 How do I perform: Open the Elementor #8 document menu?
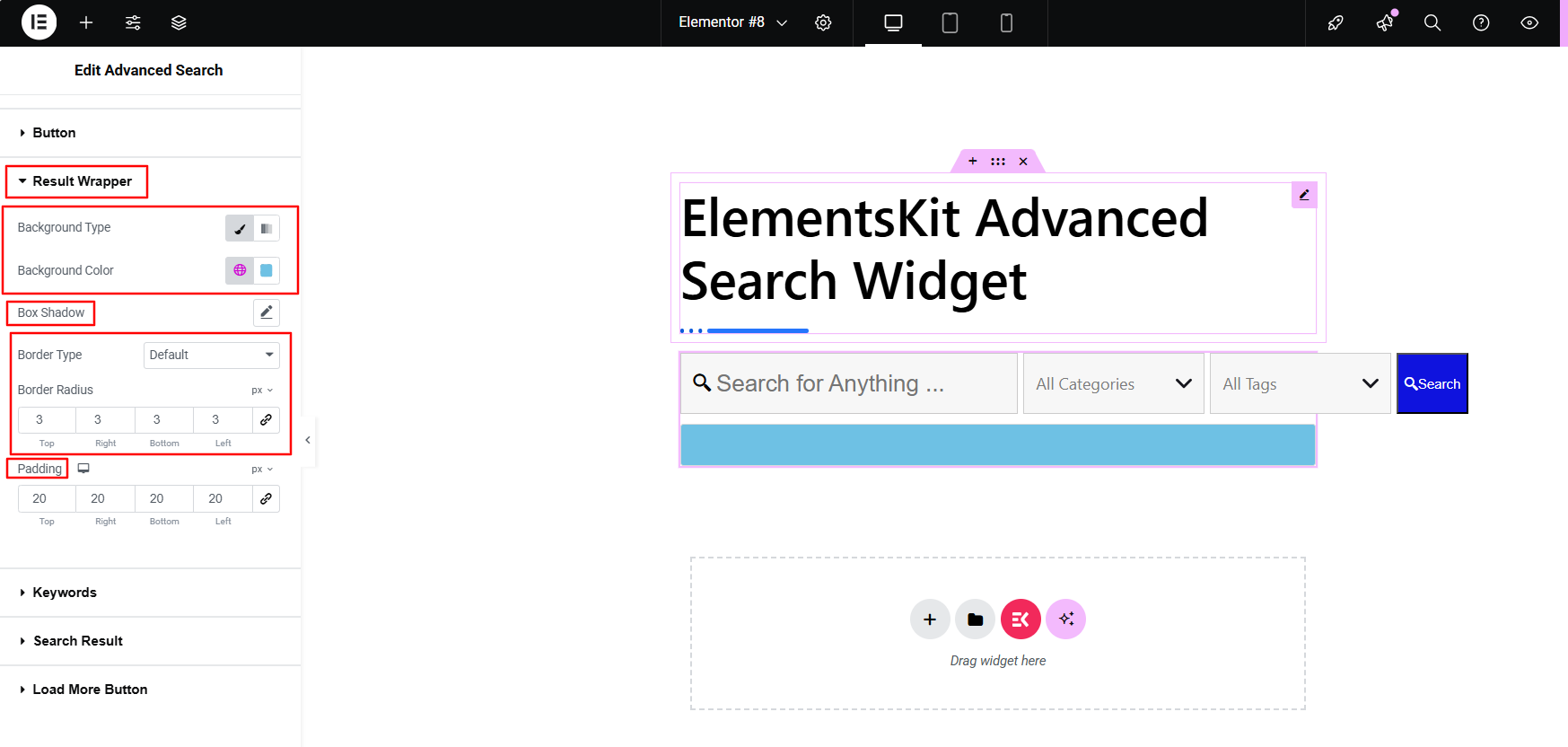coord(732,22)
